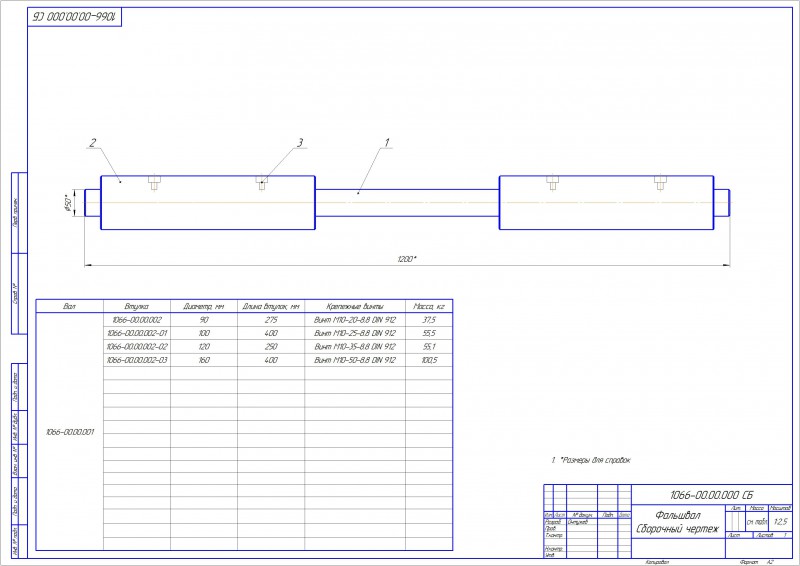Screen dimensions: 800x566
Task: Click the sleeve length value '275'
Action: pos(271,319)
